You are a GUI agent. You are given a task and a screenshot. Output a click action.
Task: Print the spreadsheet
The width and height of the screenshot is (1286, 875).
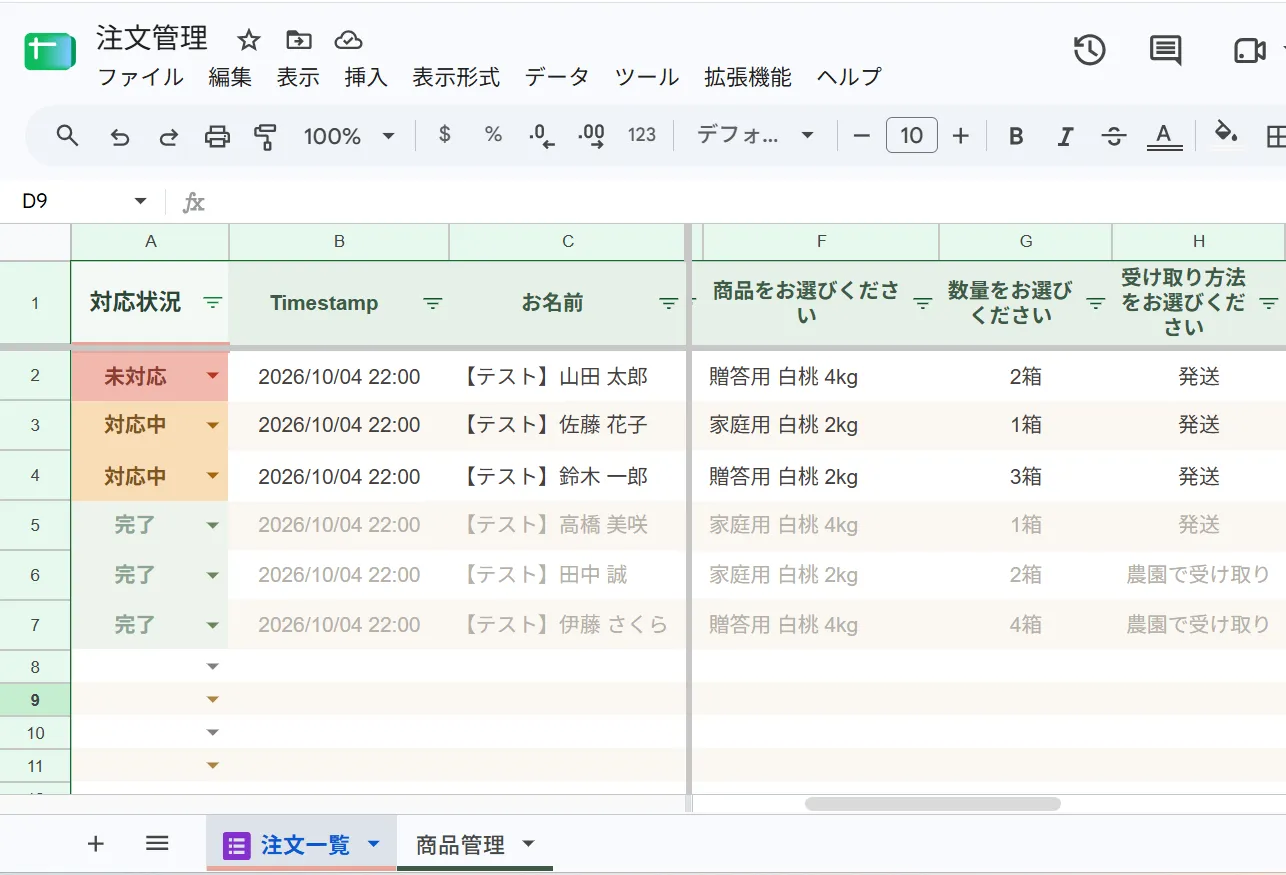(x=217, y=136)
